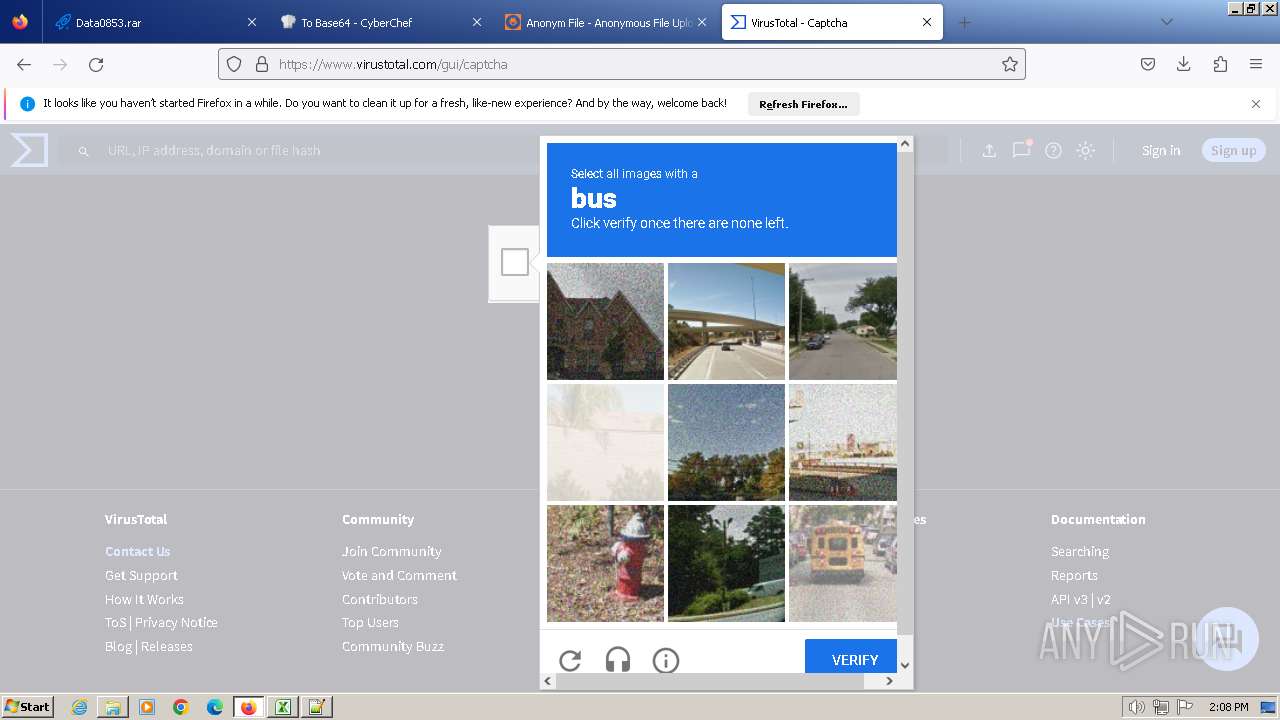Image resolution: width=1280 pixels, height=720 pixels.
Task: Click the Sign in link
Action: [1161, 150]
